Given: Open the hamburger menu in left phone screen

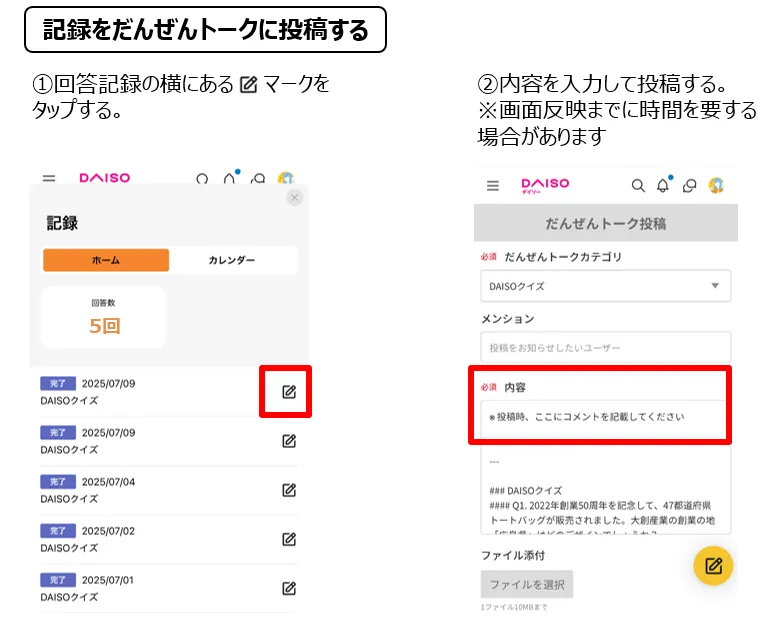Looking at the screenshot, I should [x=49, y=178].
